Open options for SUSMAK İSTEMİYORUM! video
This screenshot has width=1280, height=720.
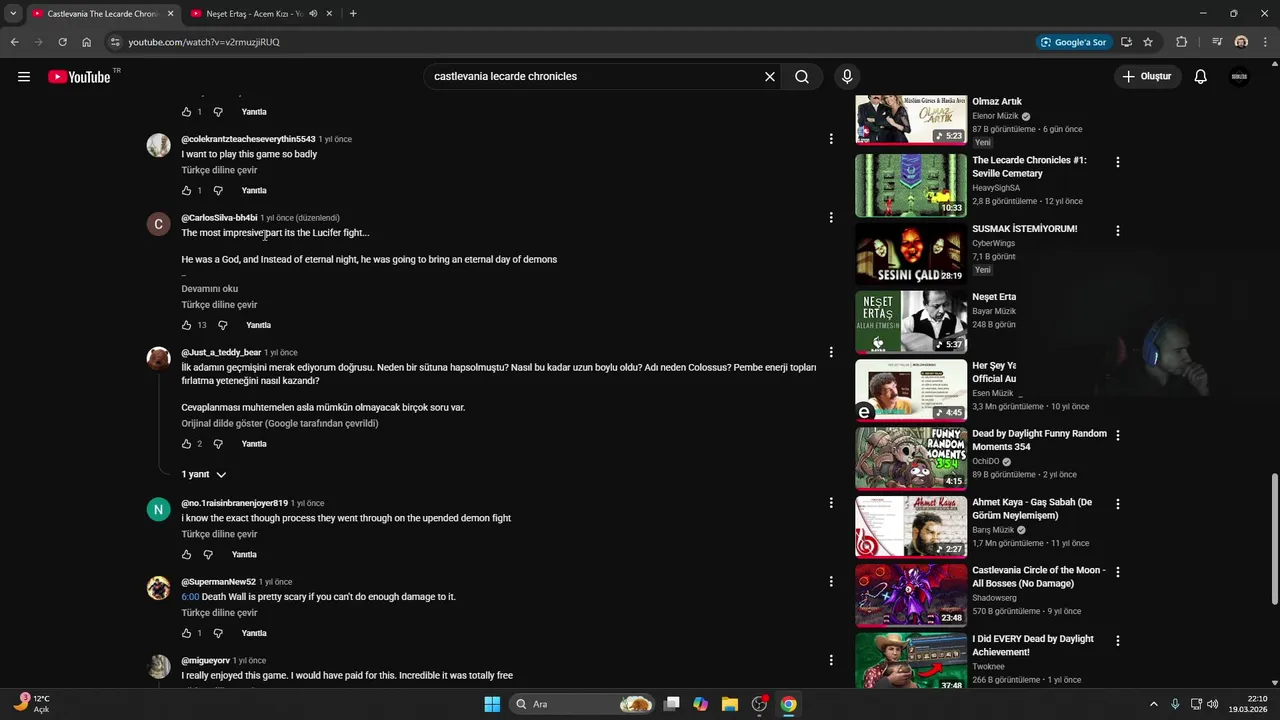1118,230
